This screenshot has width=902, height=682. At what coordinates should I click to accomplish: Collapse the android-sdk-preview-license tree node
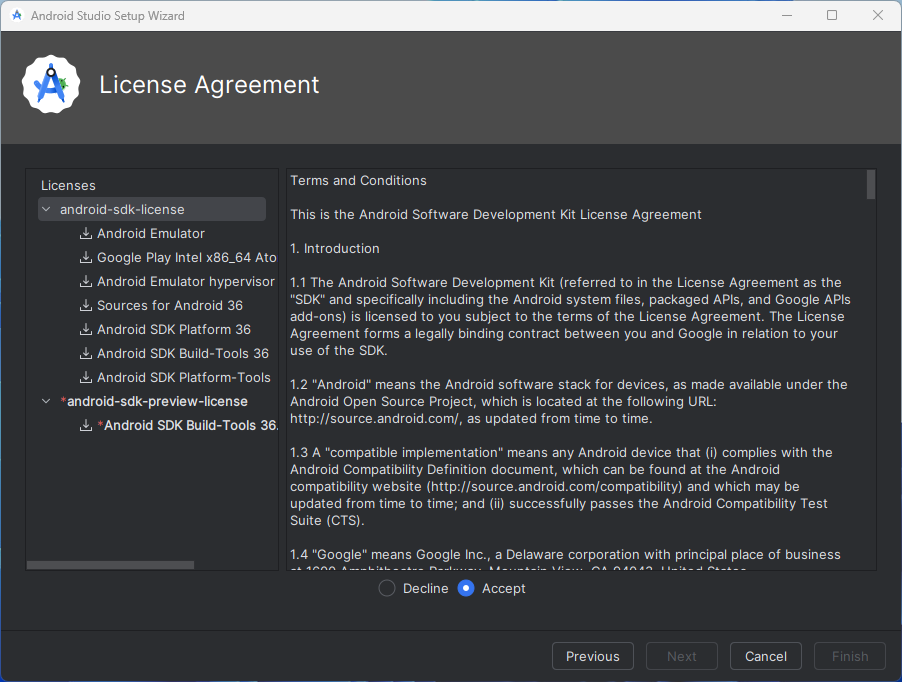coord(46,402)
